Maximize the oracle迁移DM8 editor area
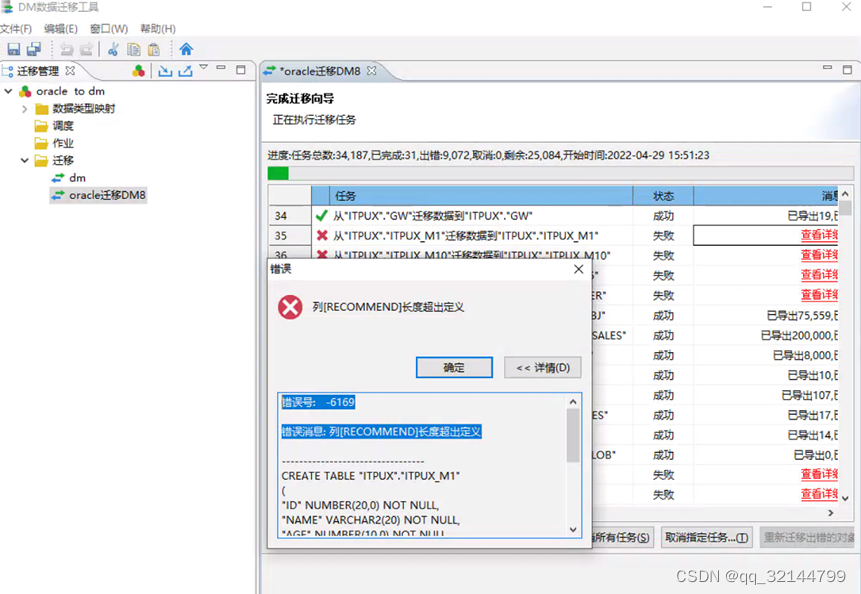 pos(847,70)
